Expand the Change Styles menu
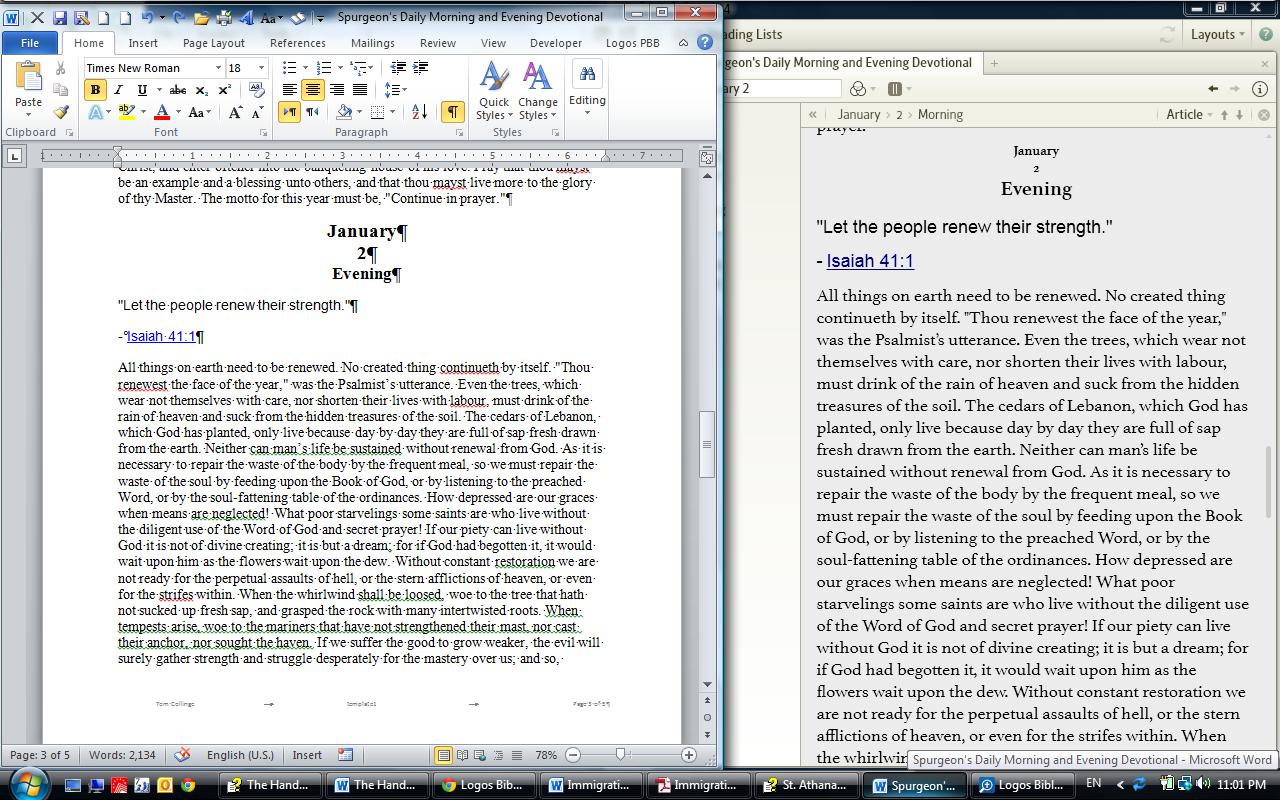The width and height of the screenshot is (1280, 800). [x=537, y=91]
